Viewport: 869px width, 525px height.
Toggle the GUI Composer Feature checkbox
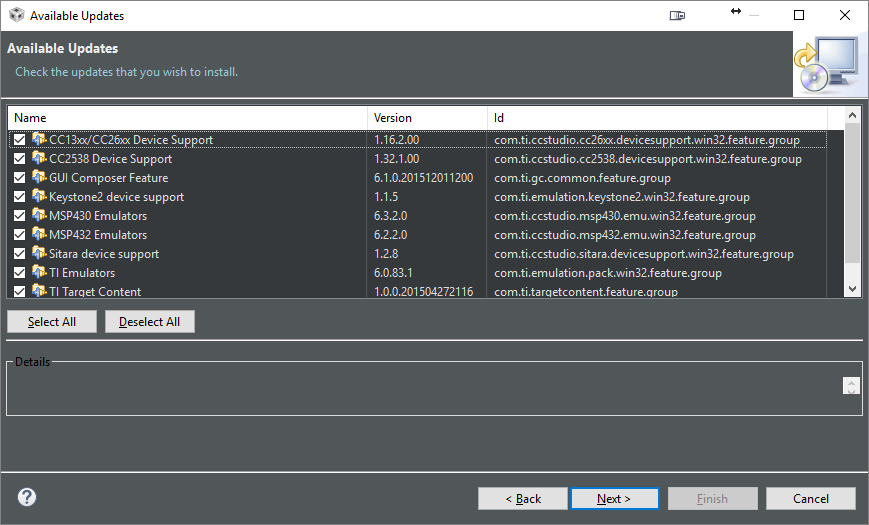coord(20,178)
